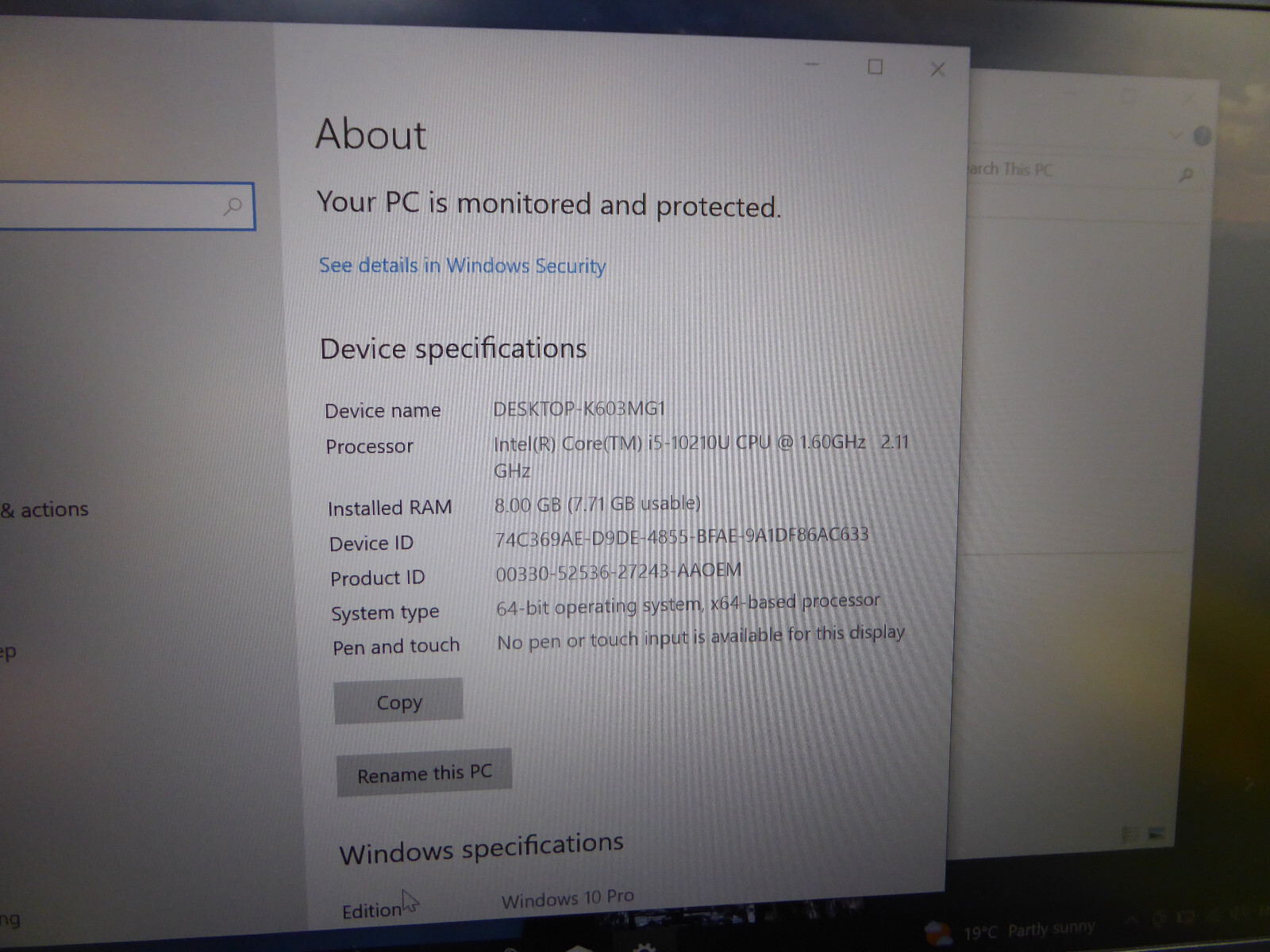The height and width of the screenshot is (952, 1270).
Task: Click the view toggle icons in File Explorer corner
Action: coord(1143,833)
